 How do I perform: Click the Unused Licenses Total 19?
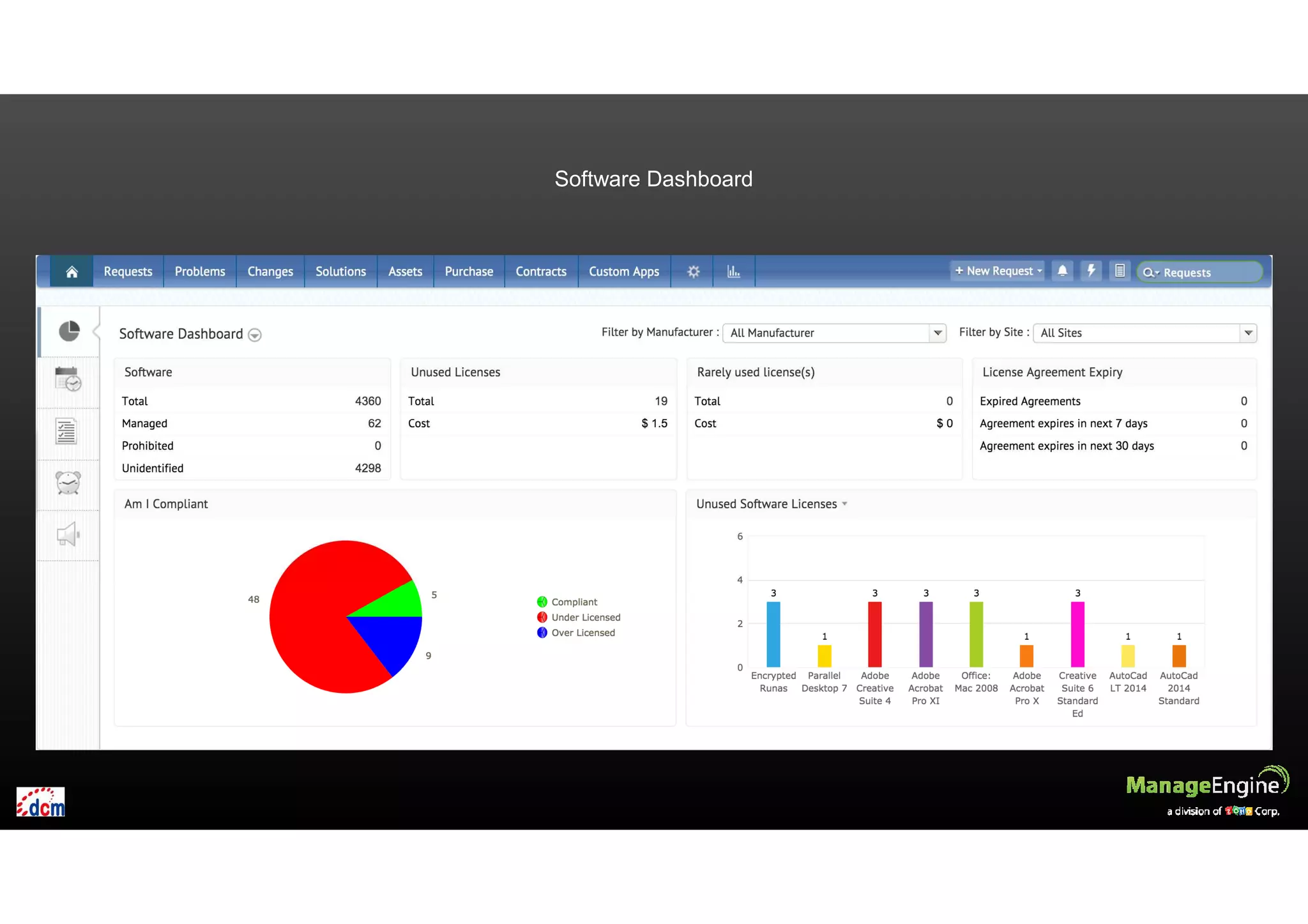coord(661,402)
